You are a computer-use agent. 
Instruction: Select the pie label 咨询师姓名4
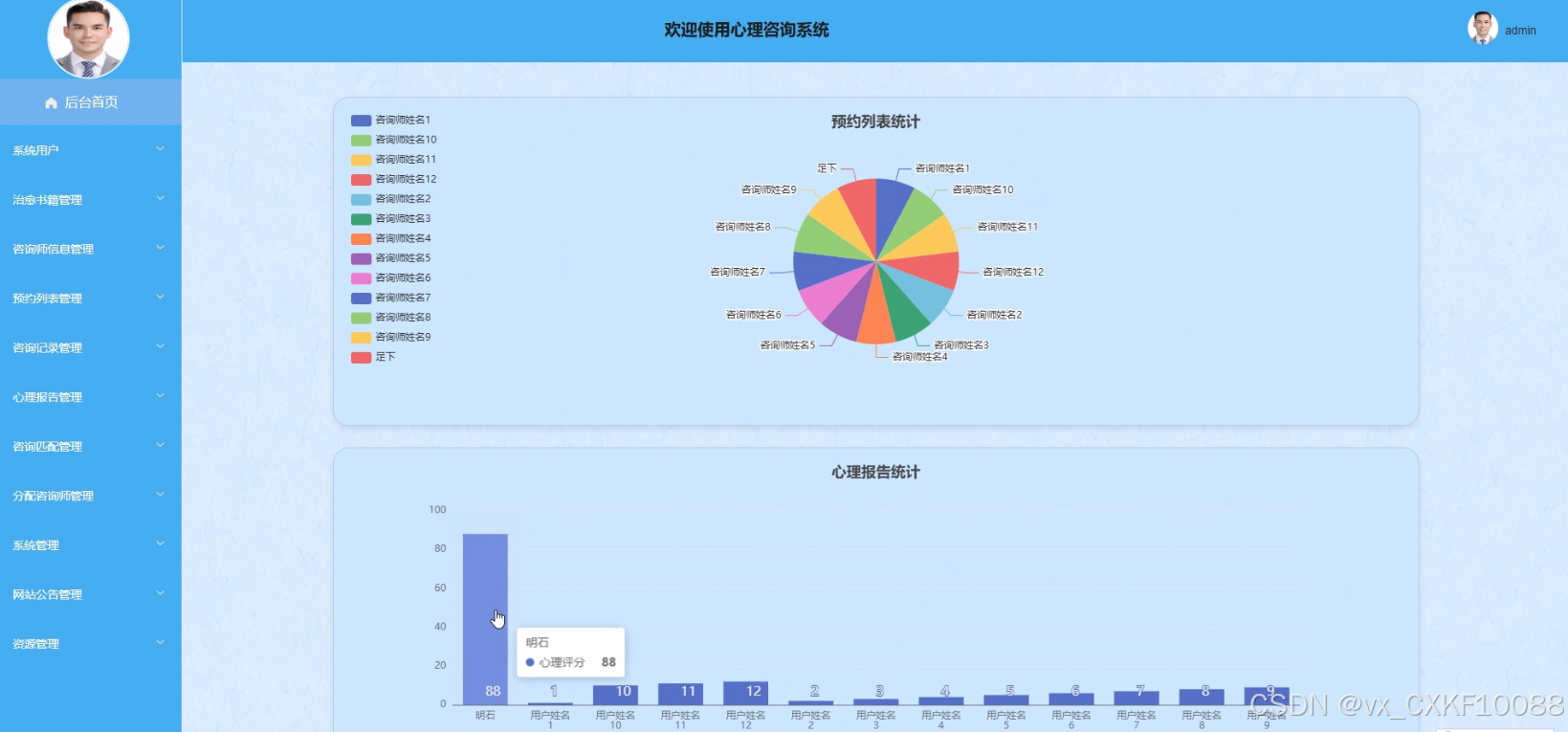click(x=920, y=357)
